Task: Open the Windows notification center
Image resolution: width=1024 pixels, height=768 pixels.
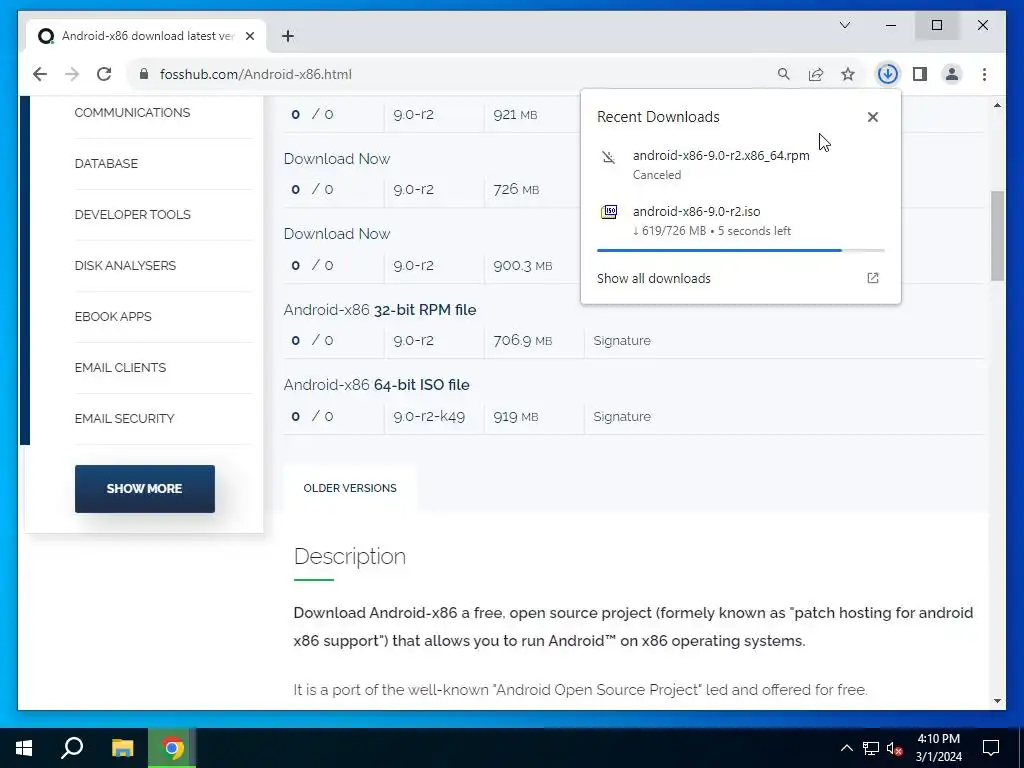Action: click(x=991, y=748)
